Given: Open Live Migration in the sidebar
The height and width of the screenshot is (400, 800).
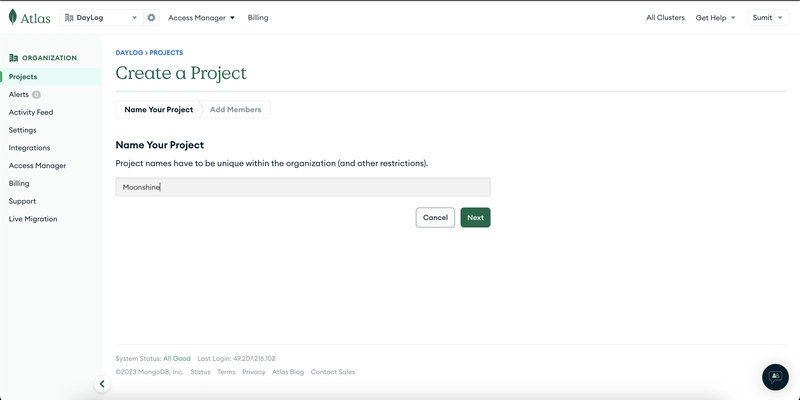Looking at the screenshot, I should 33,219.
